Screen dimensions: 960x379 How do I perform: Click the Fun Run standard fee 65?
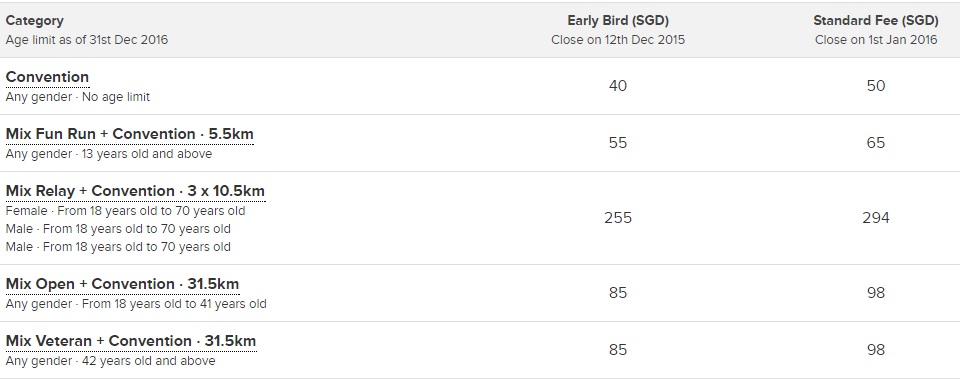876,143
